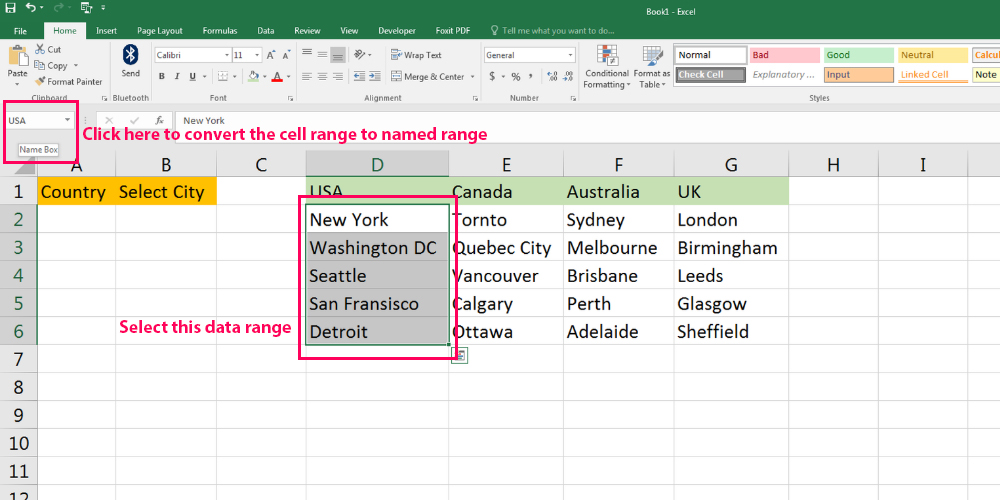Image resolution: width=1000 pixels, height=500 pixels.
Task: Apply the Check Cell style
Action: (710, 75)
